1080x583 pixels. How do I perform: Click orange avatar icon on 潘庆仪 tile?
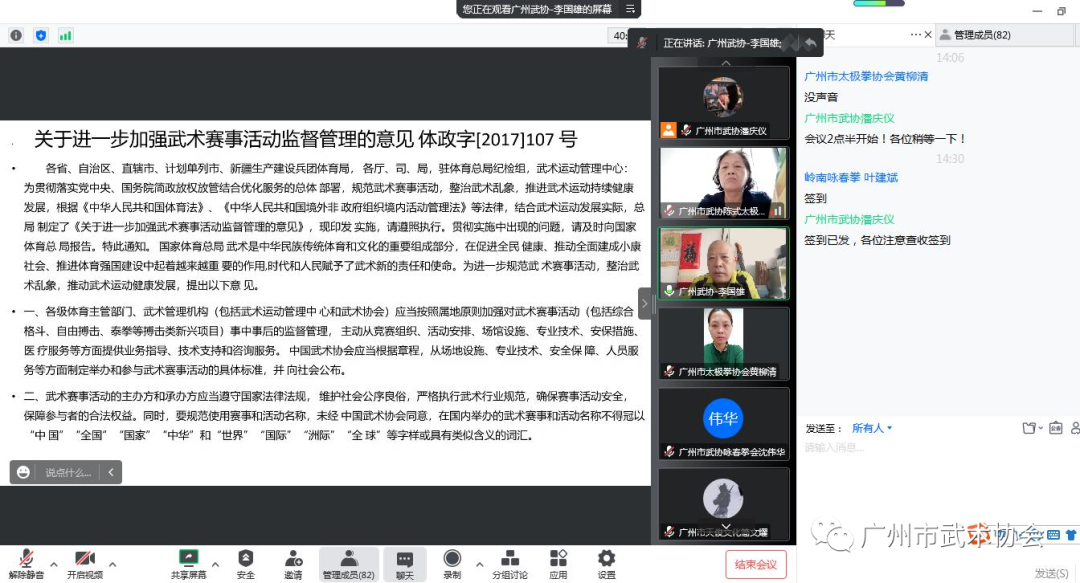point(668,130)
